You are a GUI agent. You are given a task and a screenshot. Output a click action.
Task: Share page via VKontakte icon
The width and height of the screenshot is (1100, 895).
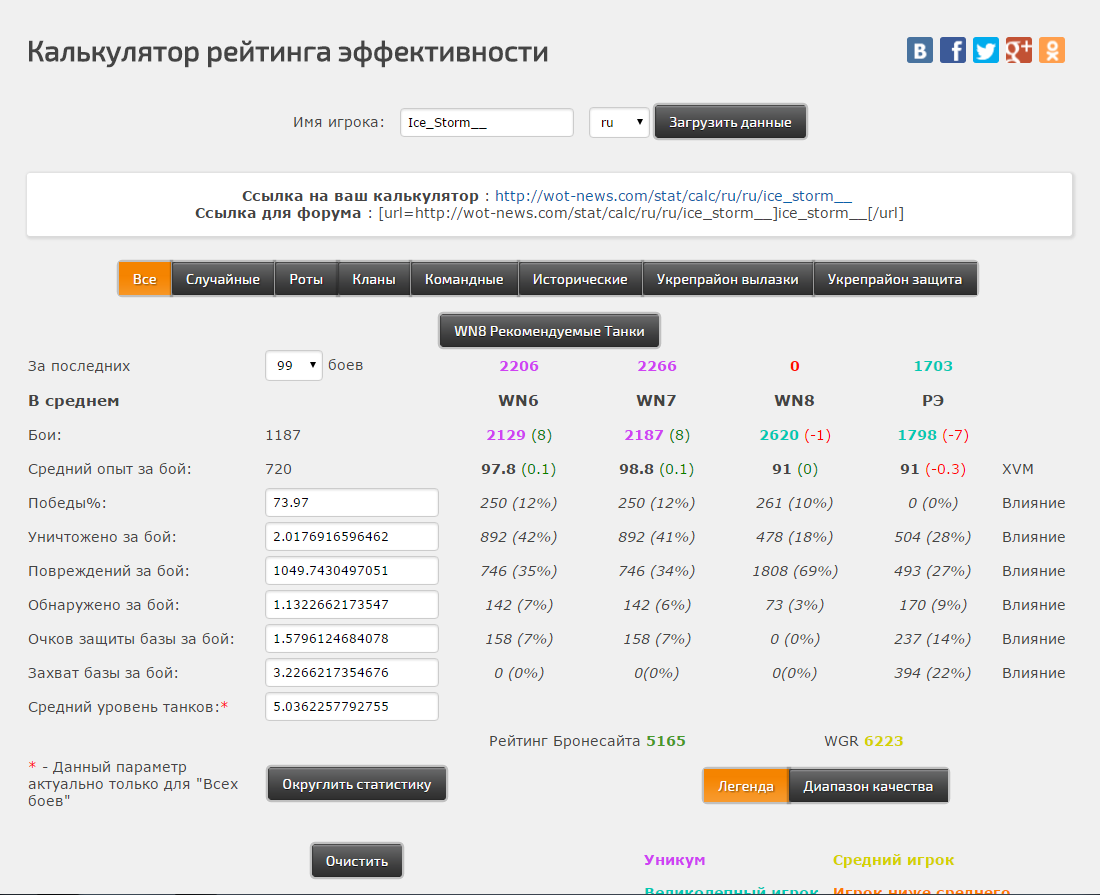point(920,50)
